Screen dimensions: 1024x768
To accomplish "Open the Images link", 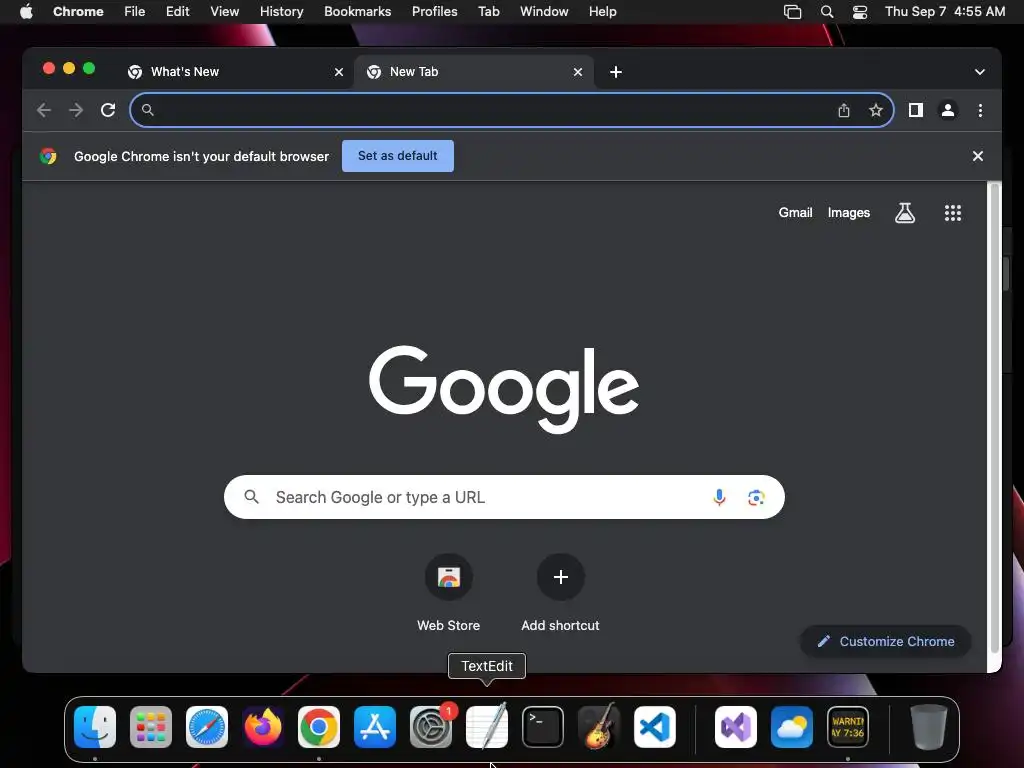I will point(849,213).
